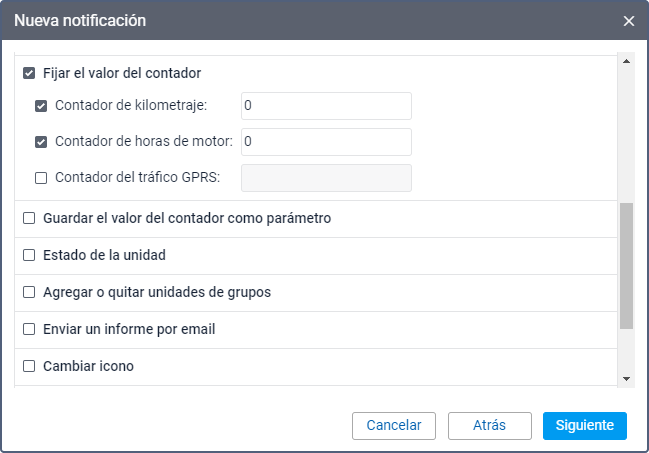Enable the Estado de la unidad option
649x453 pixels.
[x=29, y=255]
